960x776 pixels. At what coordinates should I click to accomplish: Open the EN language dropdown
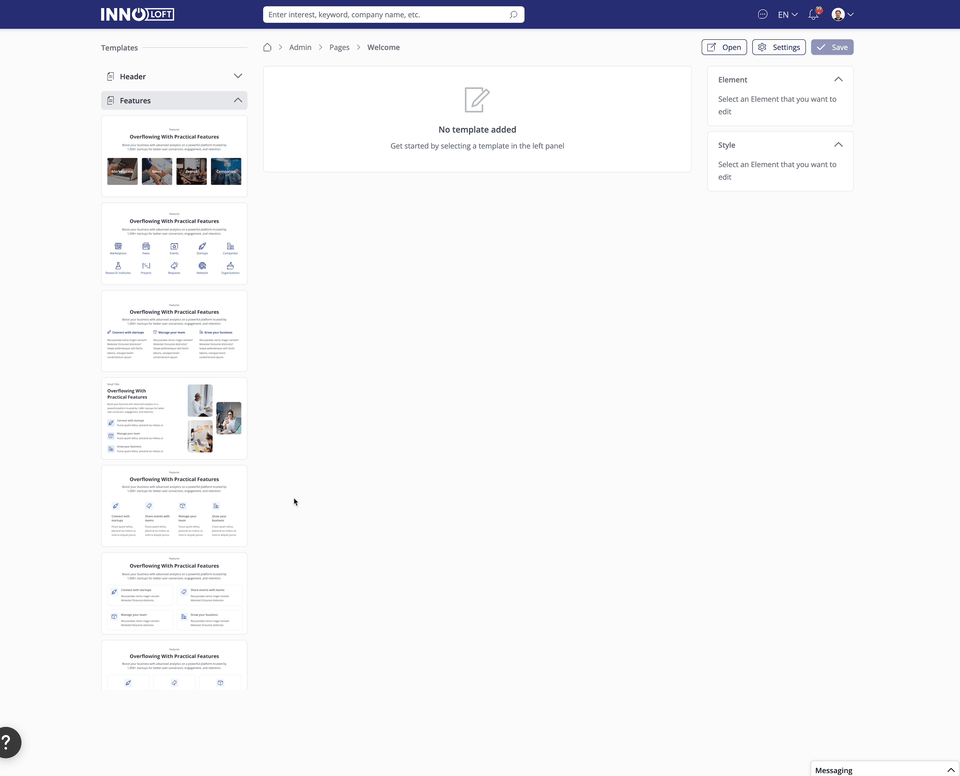coord(787,15)
